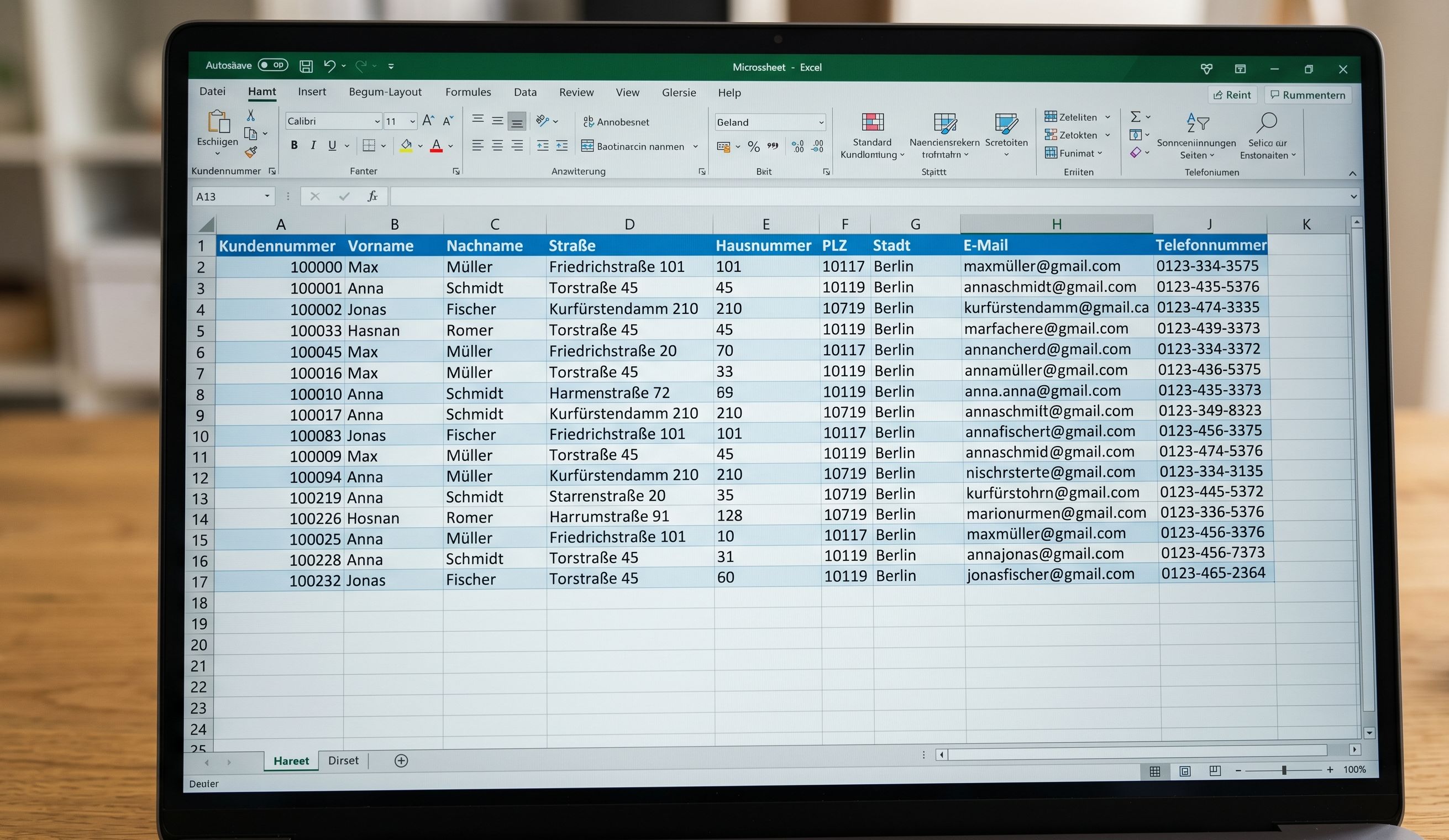
Task: Toggle align text right
Action: tap(517, 145)
